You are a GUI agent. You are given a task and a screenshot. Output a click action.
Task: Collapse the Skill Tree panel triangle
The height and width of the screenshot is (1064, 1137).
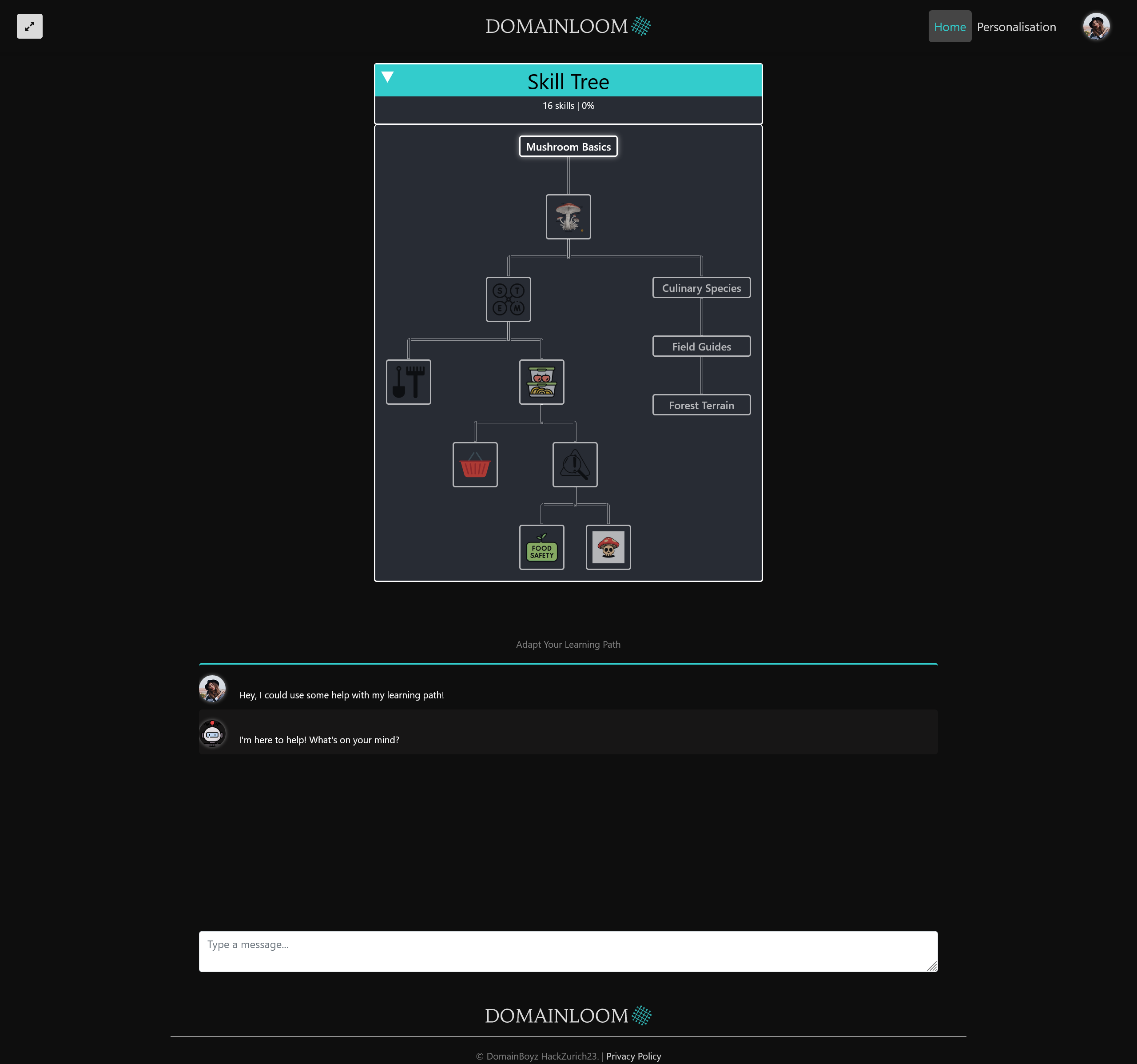click(x=388, y=77)
